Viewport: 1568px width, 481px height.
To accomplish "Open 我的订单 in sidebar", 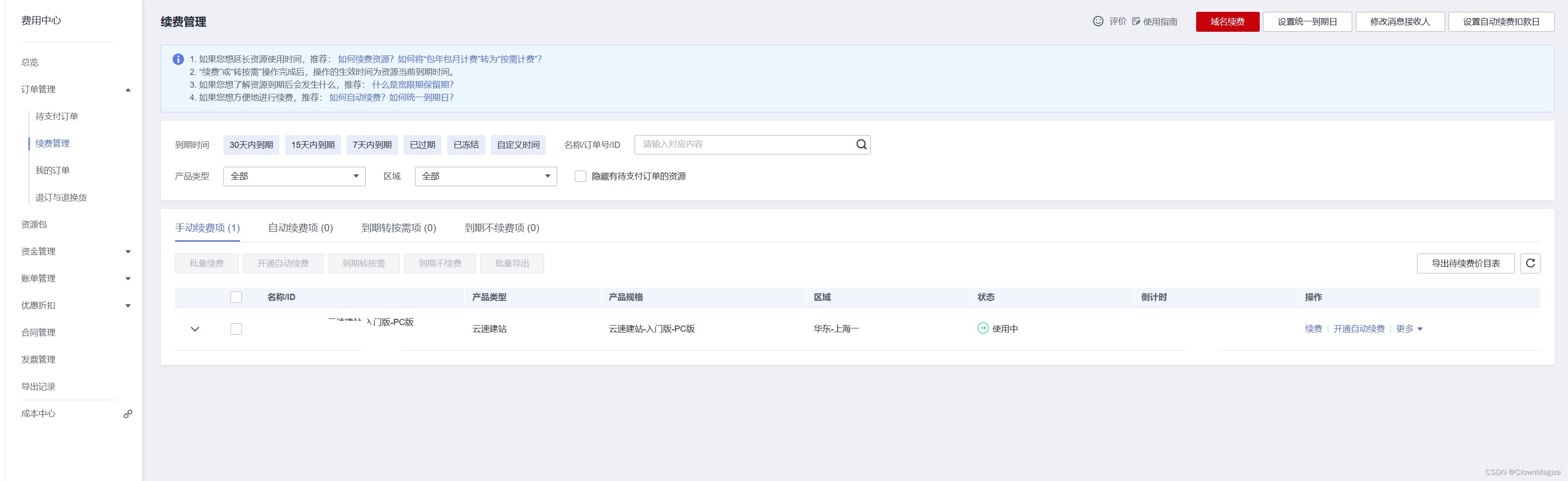I will [52, 170].
